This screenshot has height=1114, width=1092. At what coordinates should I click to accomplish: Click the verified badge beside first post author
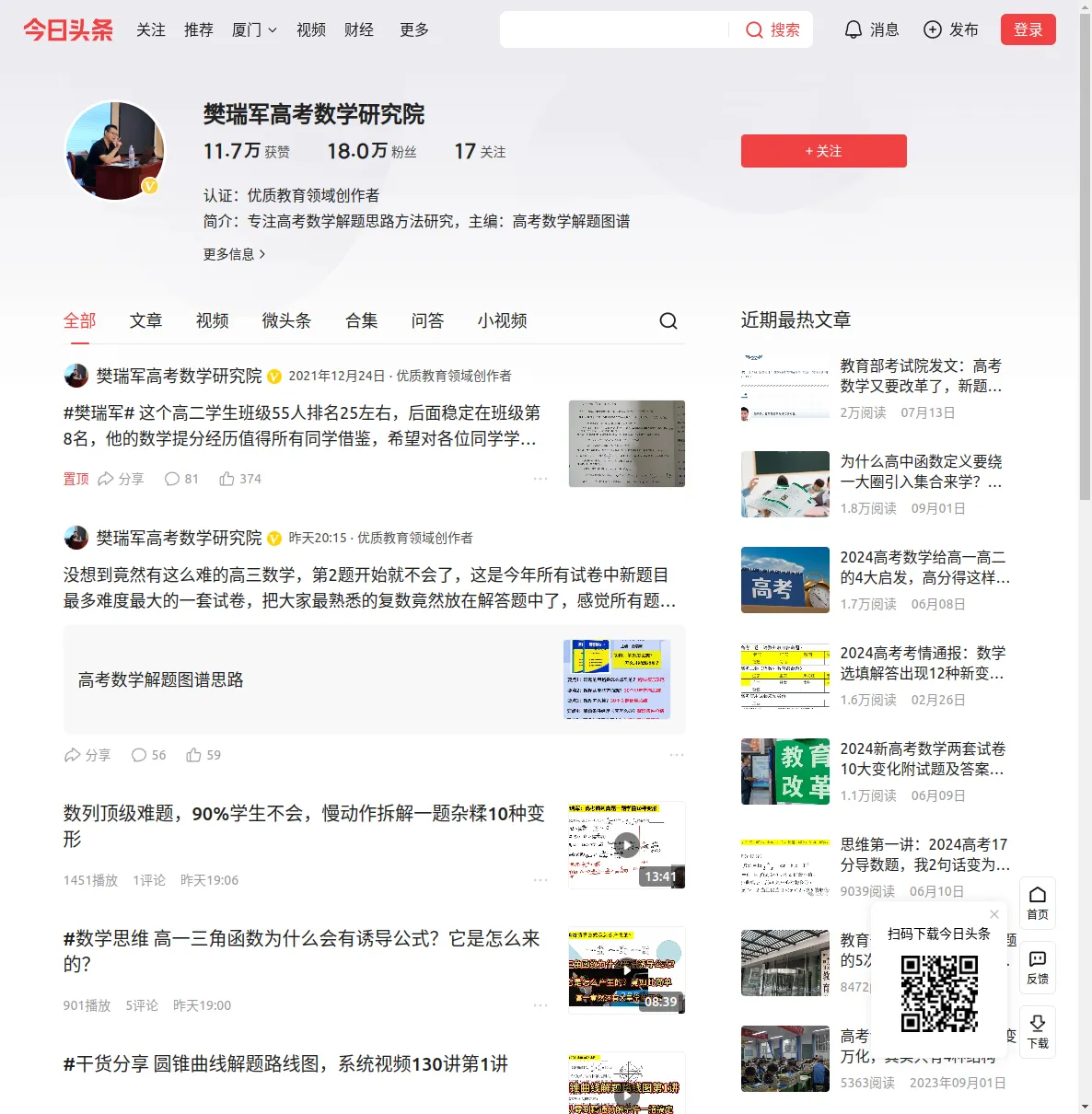(274, 377)
